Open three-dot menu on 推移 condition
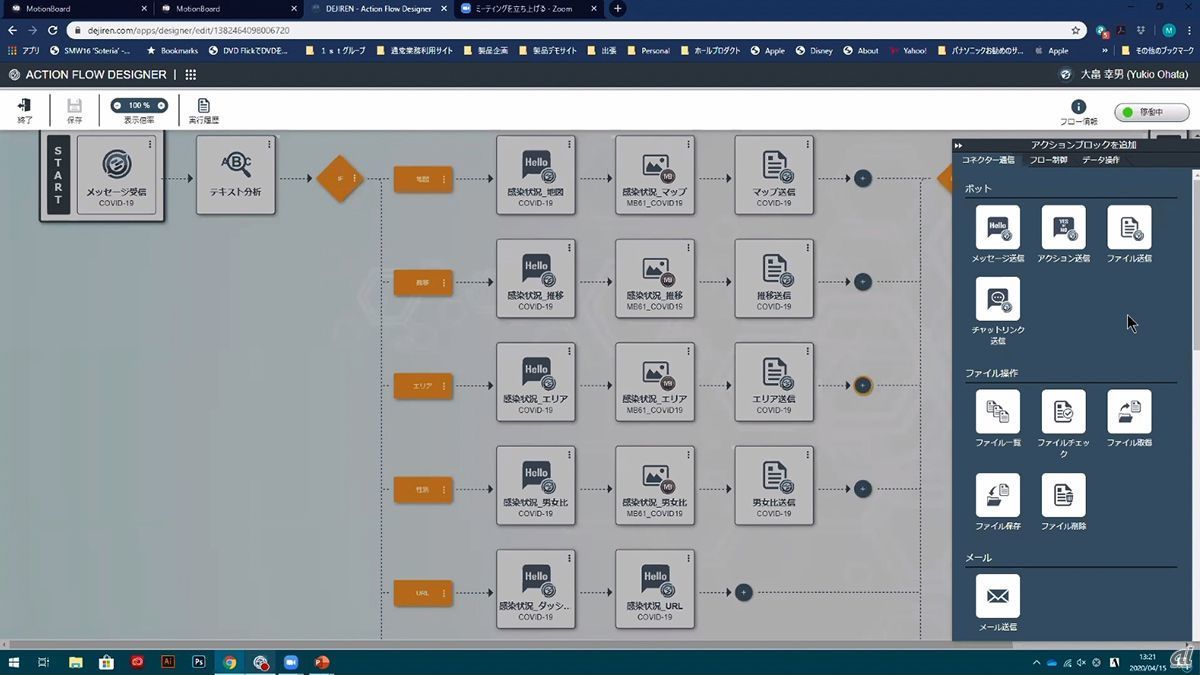This screenshot has height=675, width=1200. pyautogui.click(x=444, y=283)
